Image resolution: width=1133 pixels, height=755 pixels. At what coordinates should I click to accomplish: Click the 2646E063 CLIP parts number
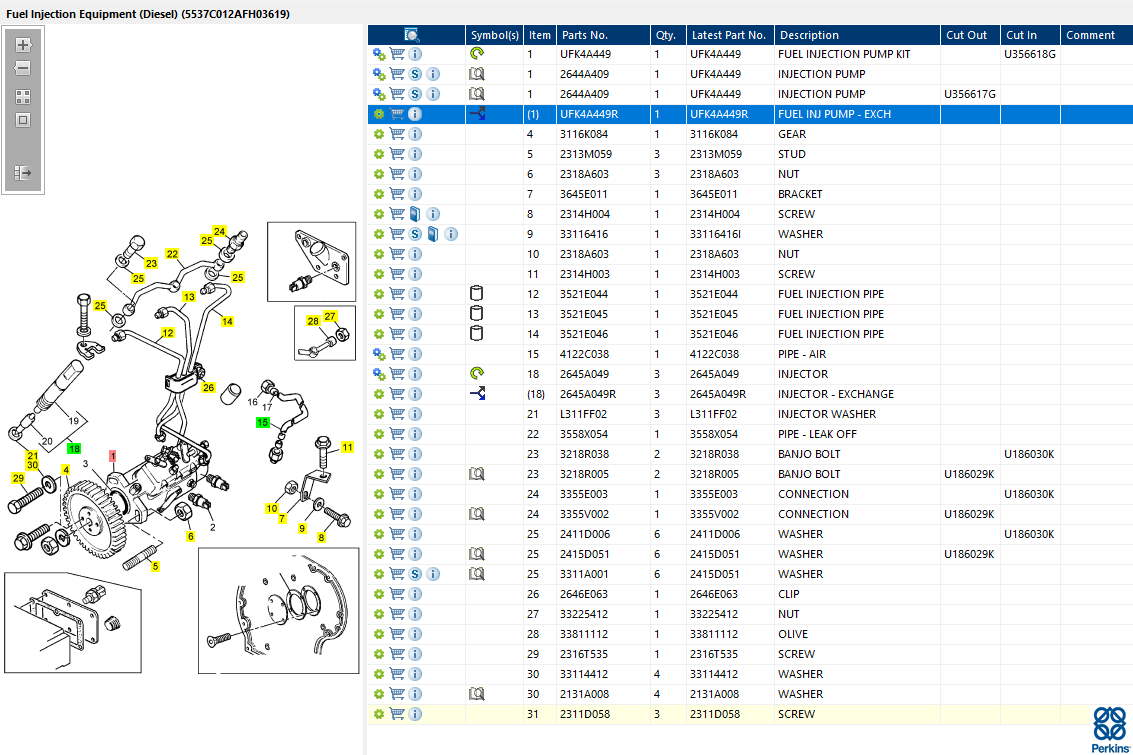(584, 594)
